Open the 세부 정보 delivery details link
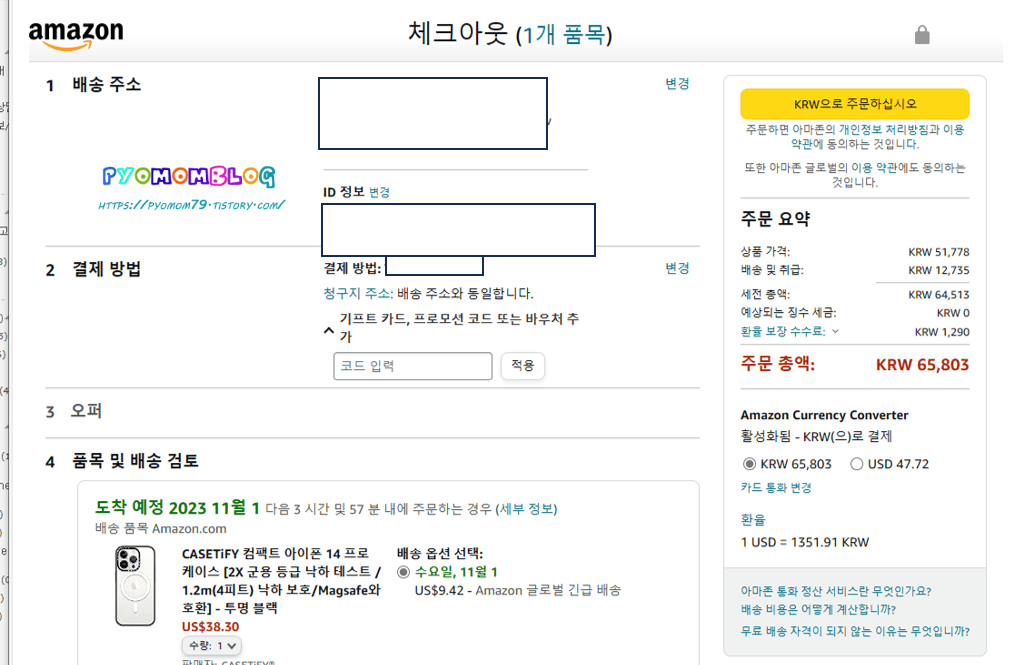This screenshot has width=1014, height=665. coord(527,509)
